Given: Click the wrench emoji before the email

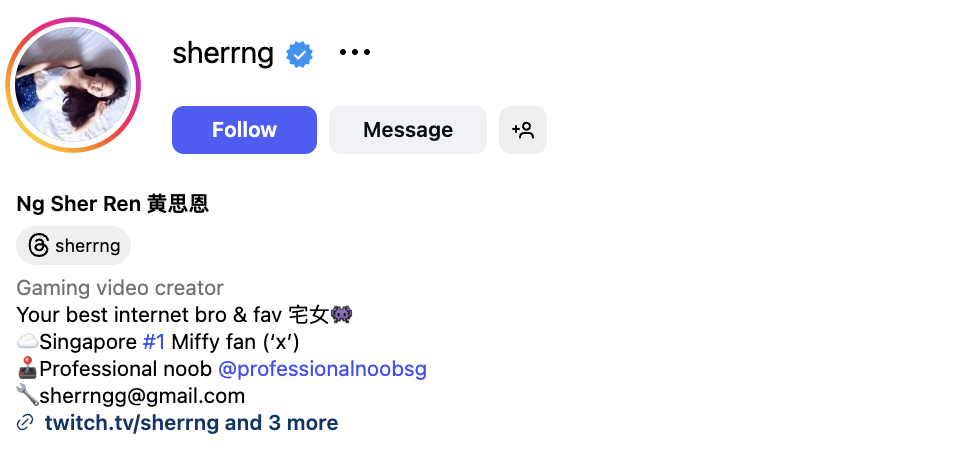Looking at the screenshot, I should pos(27,396).
